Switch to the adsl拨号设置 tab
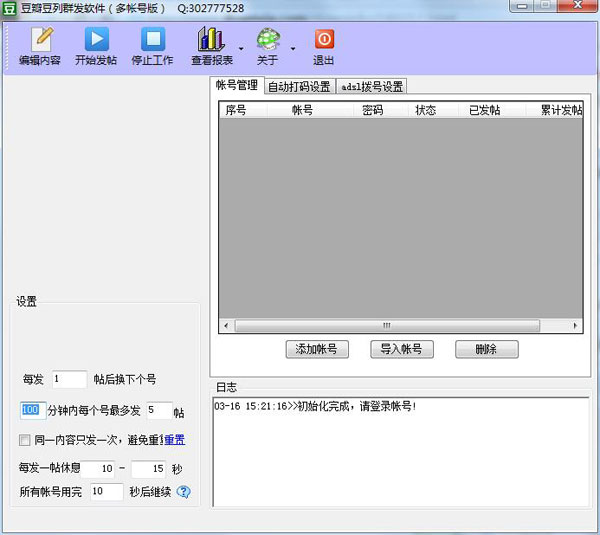Image resolution: width=600 pixels, height=535 pixels. tap(372, 86)
